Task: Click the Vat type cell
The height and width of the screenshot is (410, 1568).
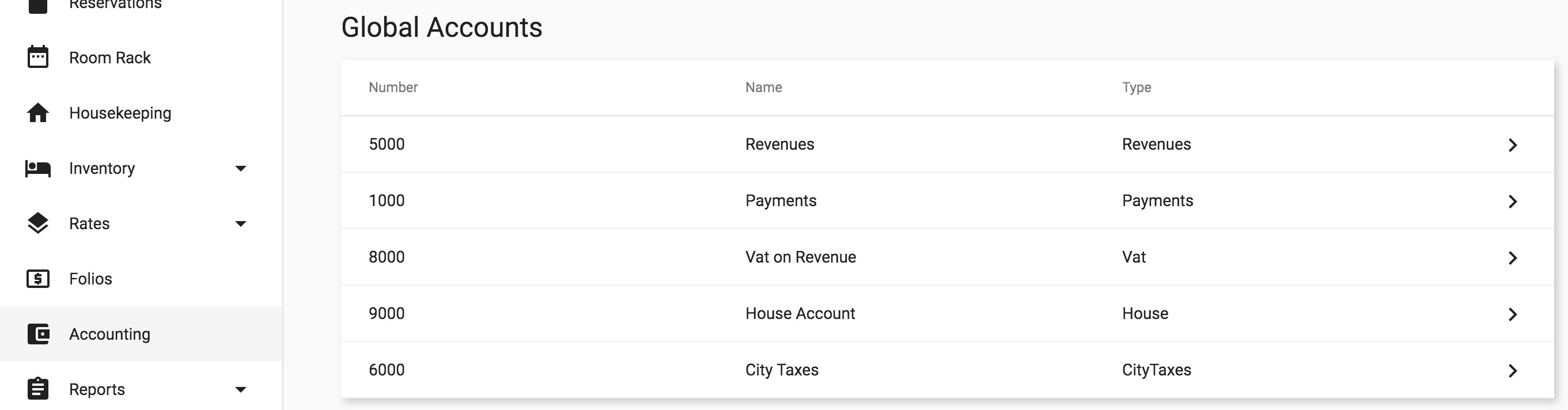Action: coord(1134,257)
